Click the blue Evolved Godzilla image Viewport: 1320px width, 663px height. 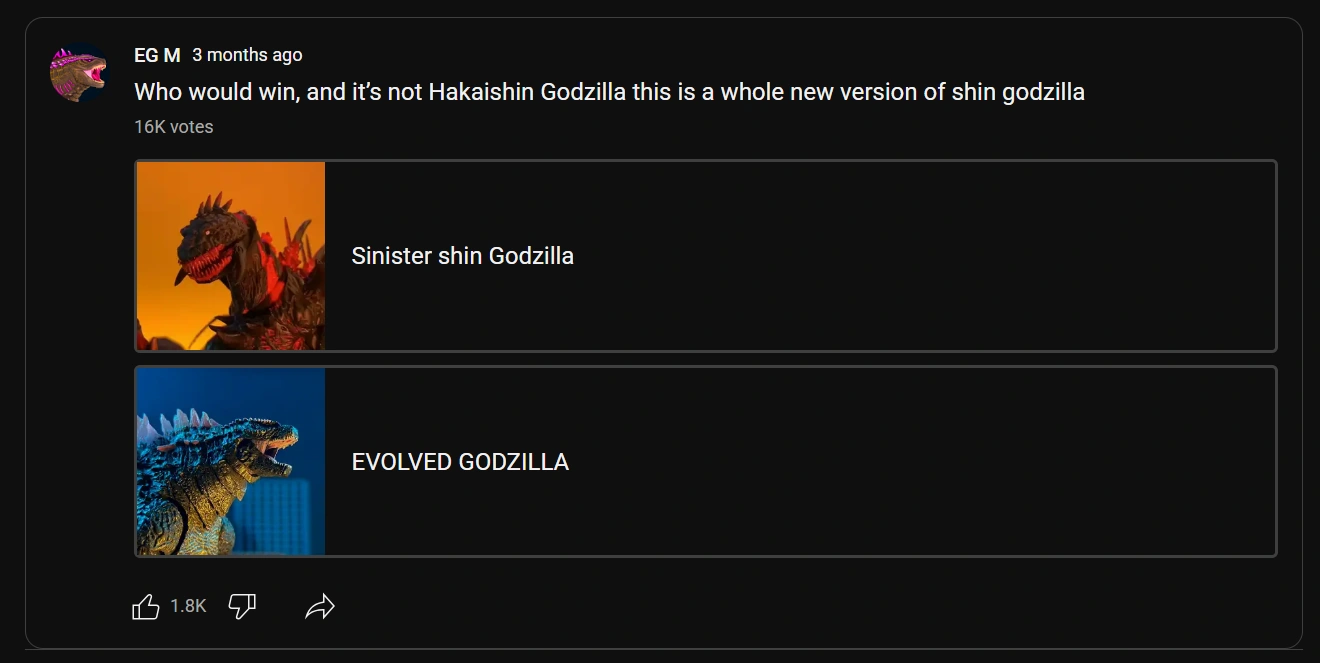231,461
